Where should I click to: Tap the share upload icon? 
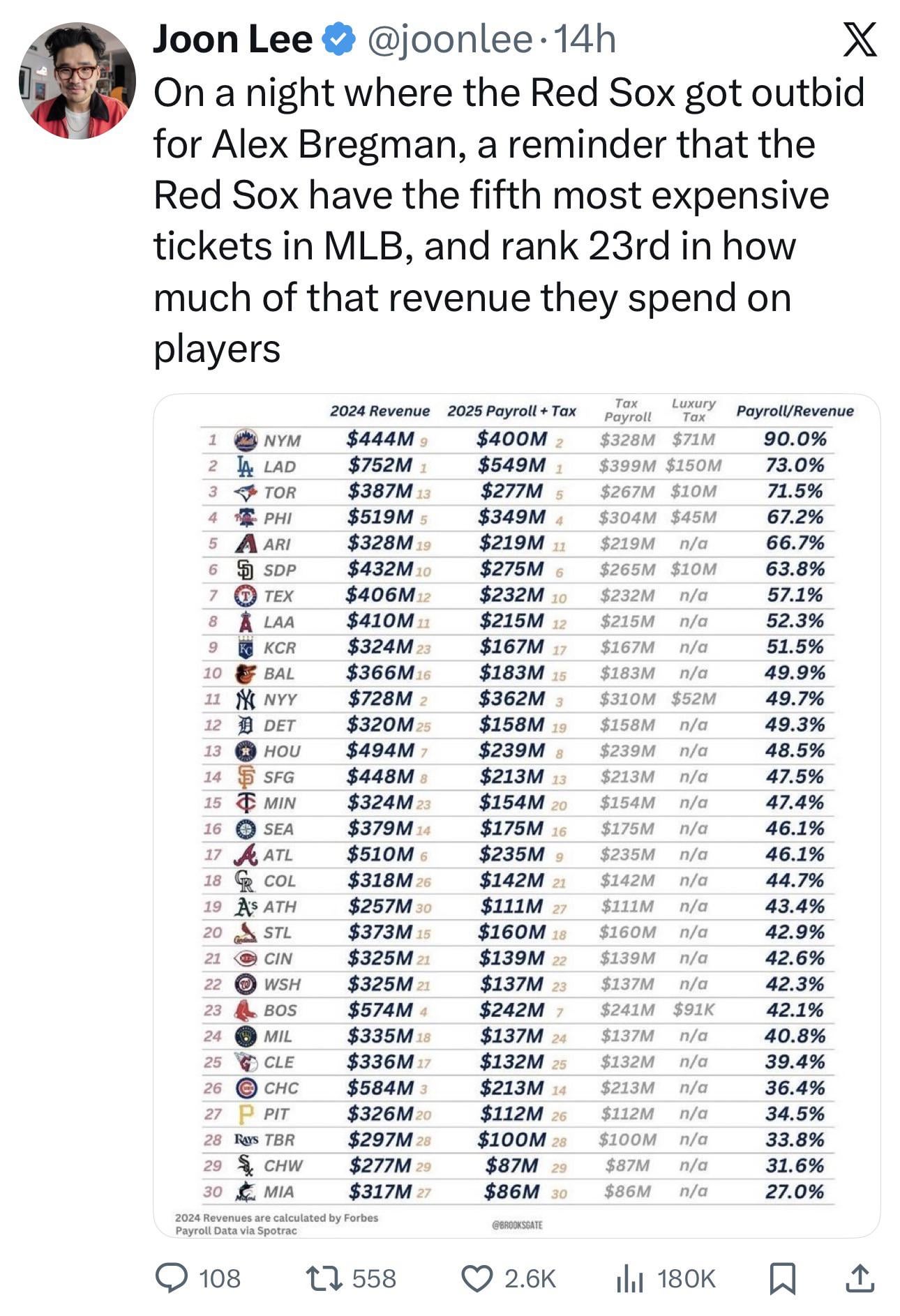[860, 1278]
